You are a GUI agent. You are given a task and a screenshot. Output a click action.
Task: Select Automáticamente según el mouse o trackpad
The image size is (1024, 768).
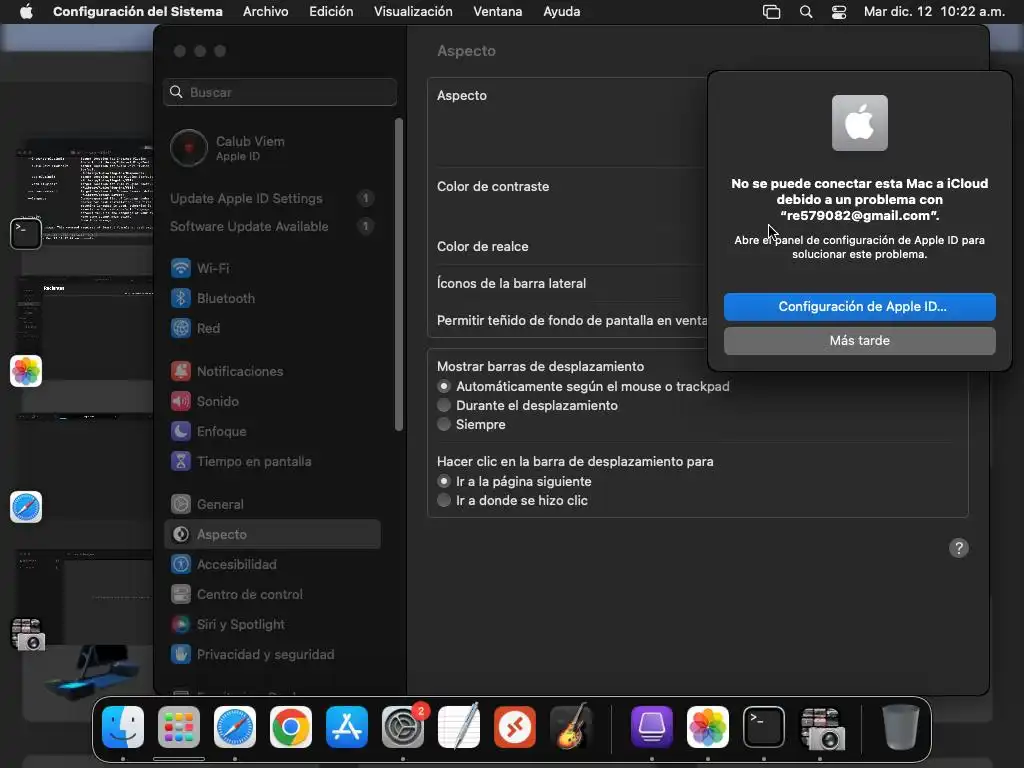pos(444,387)
